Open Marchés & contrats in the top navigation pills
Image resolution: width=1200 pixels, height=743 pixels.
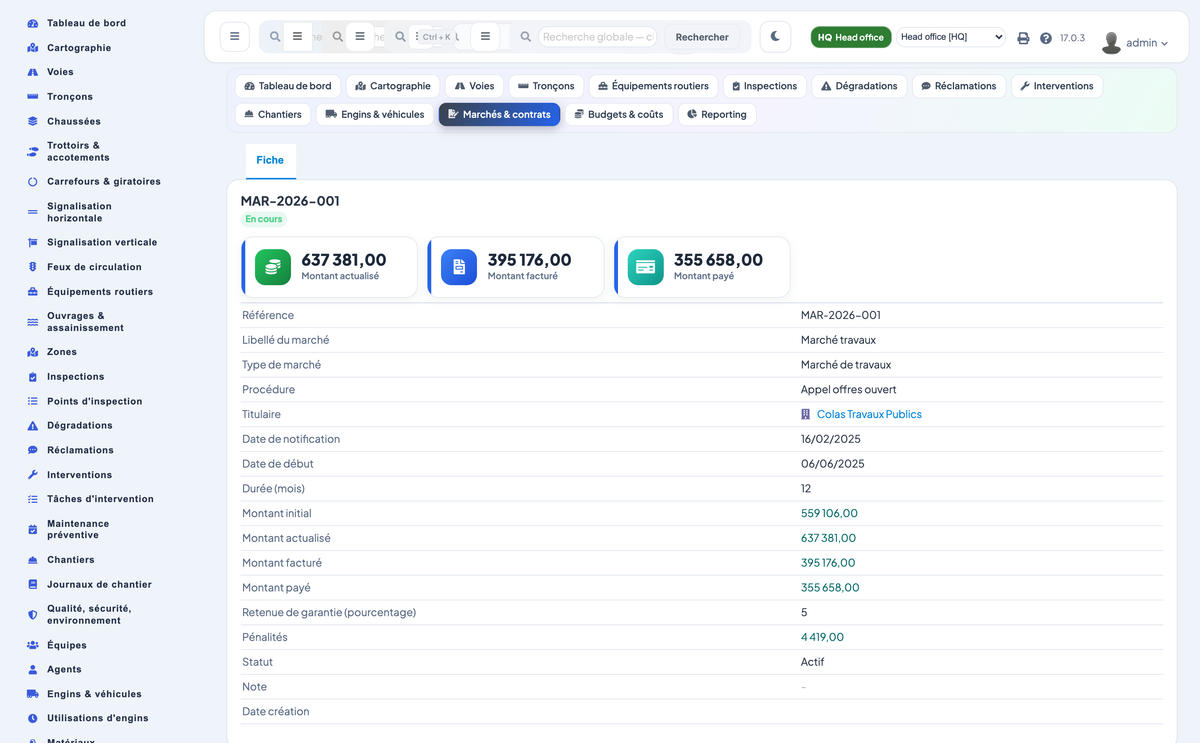point(499,114)
